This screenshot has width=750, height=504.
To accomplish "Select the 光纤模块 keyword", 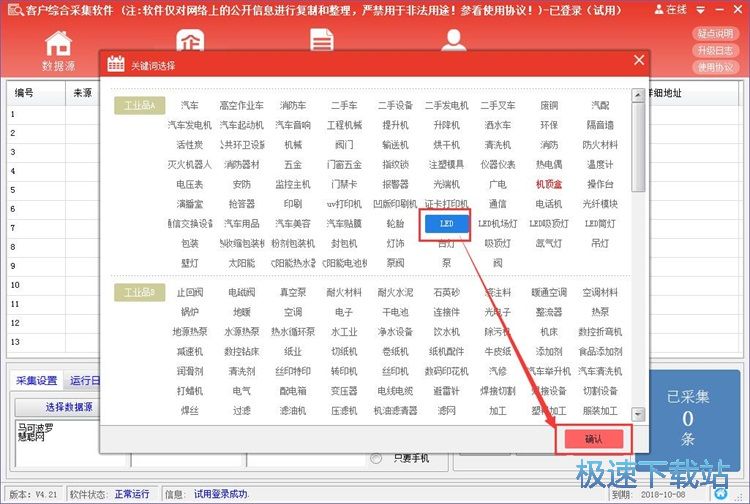I will pyautogui.click(x=600, y=204).
